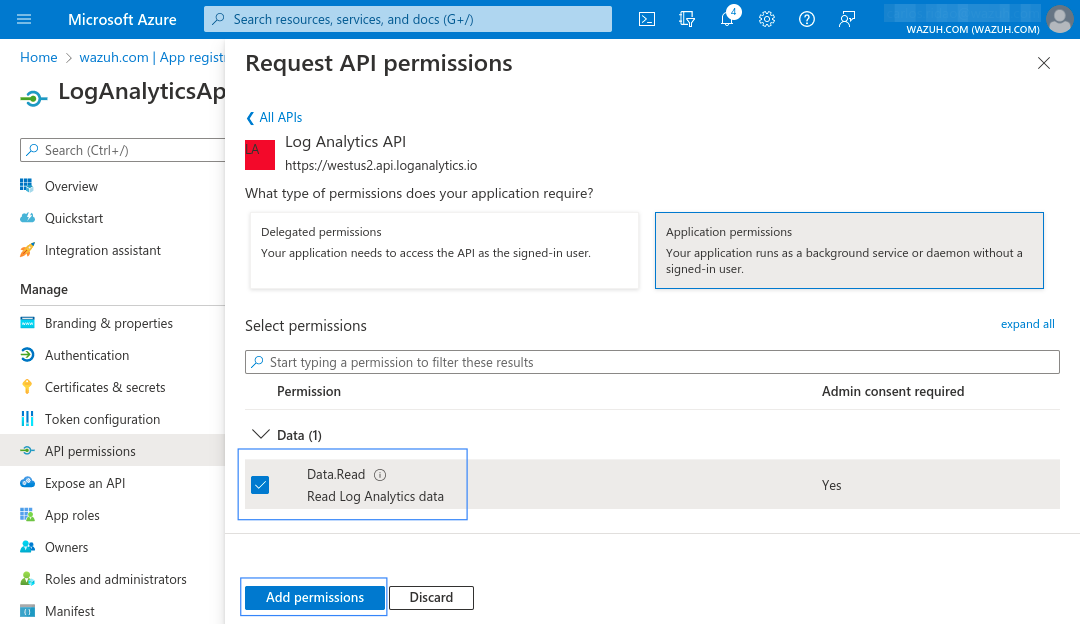This screenshot has height=624, width=1080.
Task: Open the feedback icon
Action: coord(847,19)
